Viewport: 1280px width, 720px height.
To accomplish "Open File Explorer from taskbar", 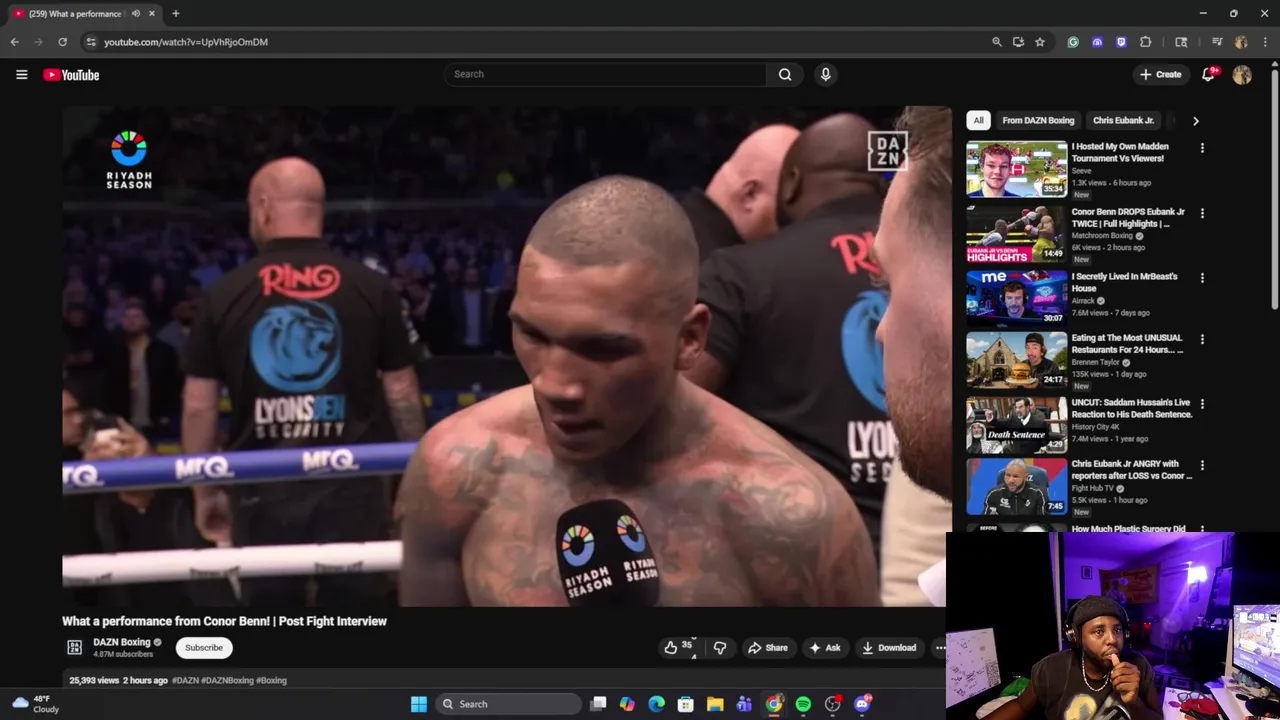I will (715, 704).
